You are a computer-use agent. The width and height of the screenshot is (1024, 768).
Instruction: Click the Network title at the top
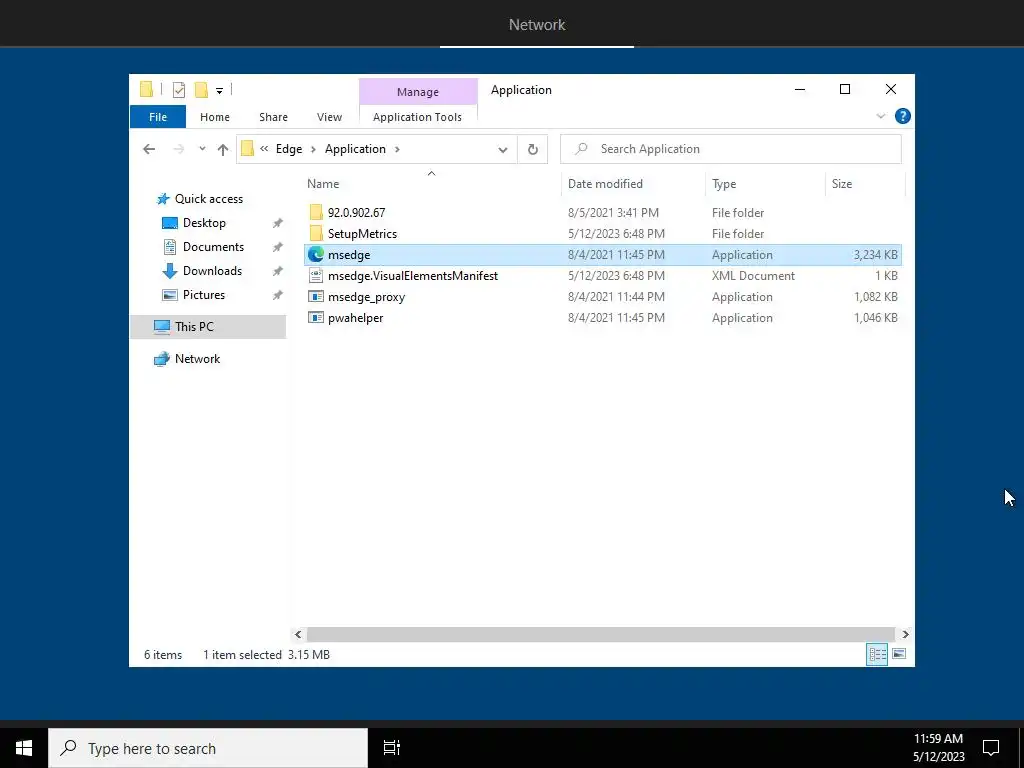click(537, 24)
